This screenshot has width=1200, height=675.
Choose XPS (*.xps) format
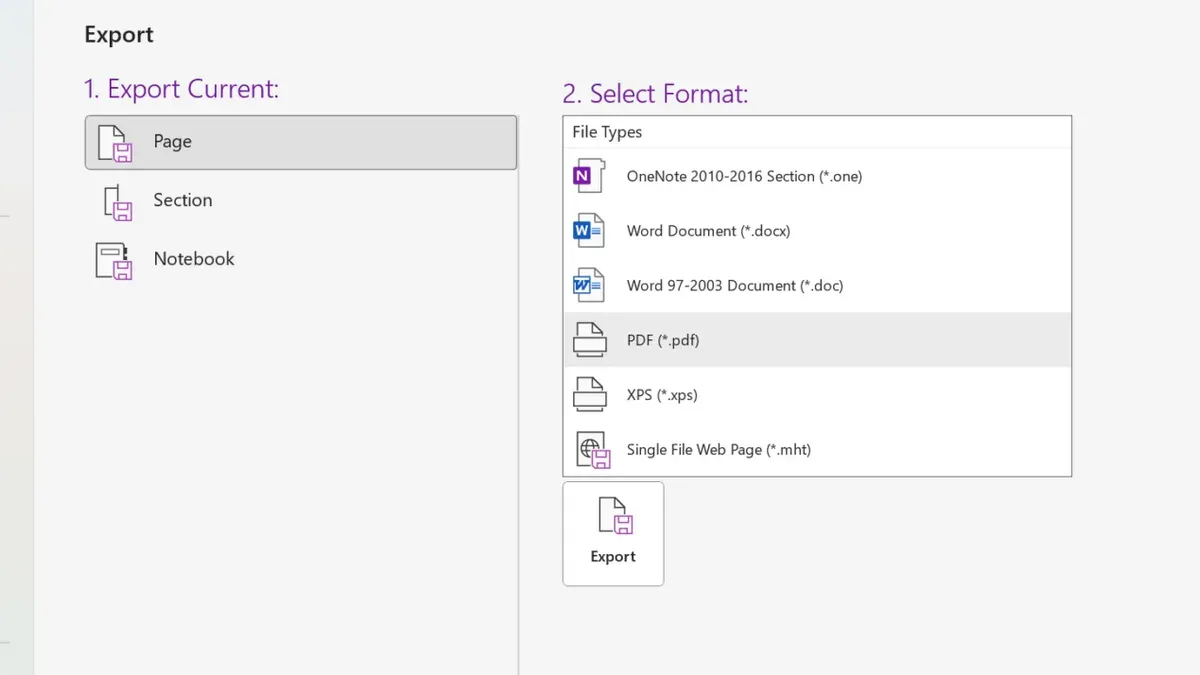817,395
